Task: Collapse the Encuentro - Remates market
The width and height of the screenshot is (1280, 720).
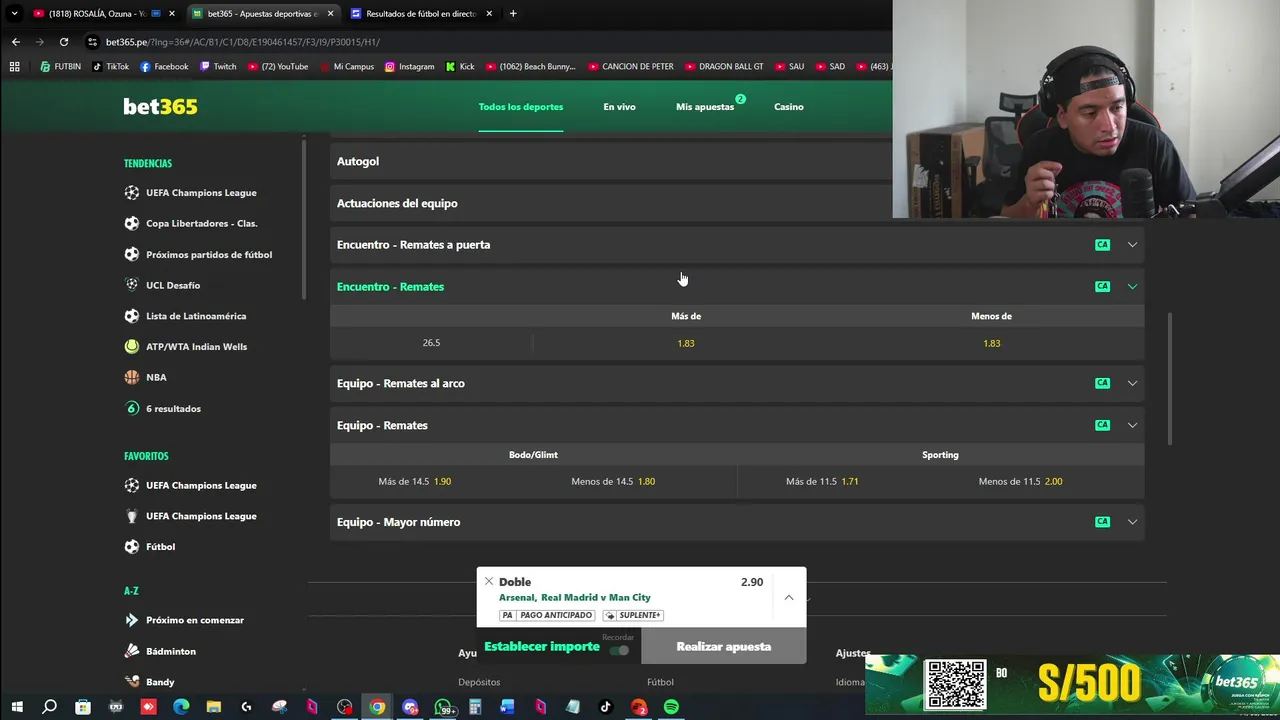Action: tap(737, 287)
